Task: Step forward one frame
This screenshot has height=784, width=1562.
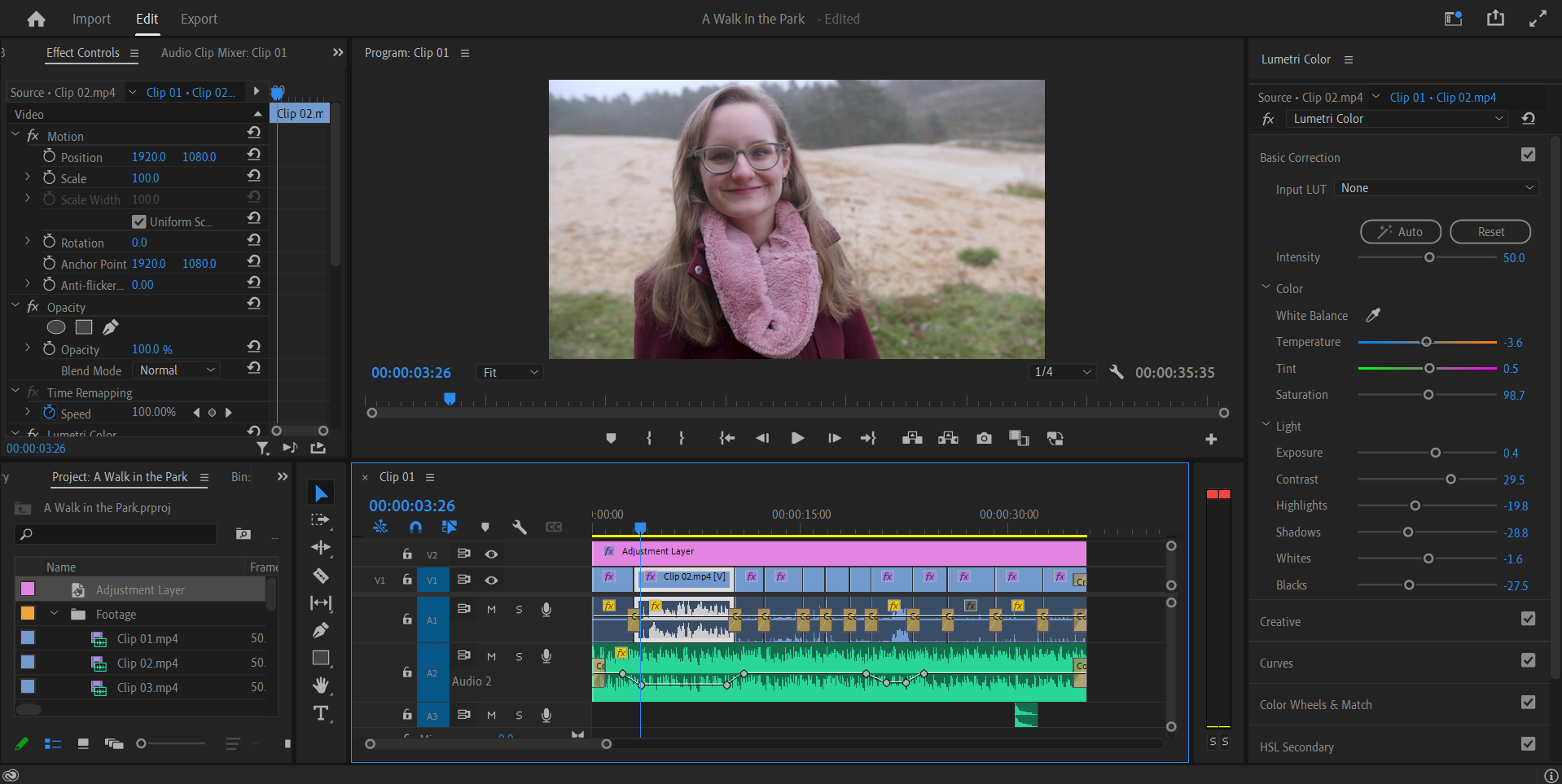Action: [x=834, y=438]
